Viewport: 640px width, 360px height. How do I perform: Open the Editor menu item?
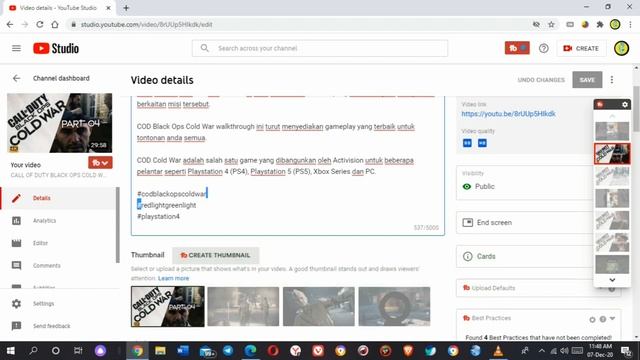tap(59, 243)
